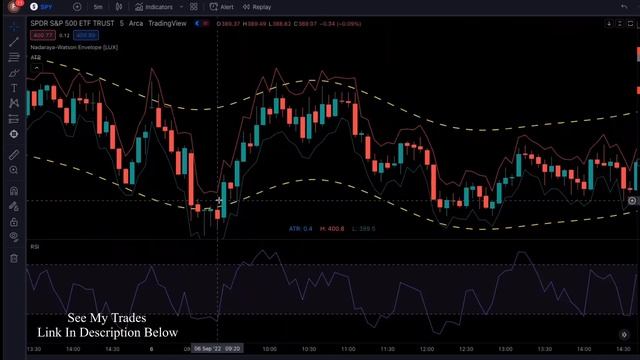640x360 pixels.
Task: Open the icons and emoji tool
Action: point(14,134)
